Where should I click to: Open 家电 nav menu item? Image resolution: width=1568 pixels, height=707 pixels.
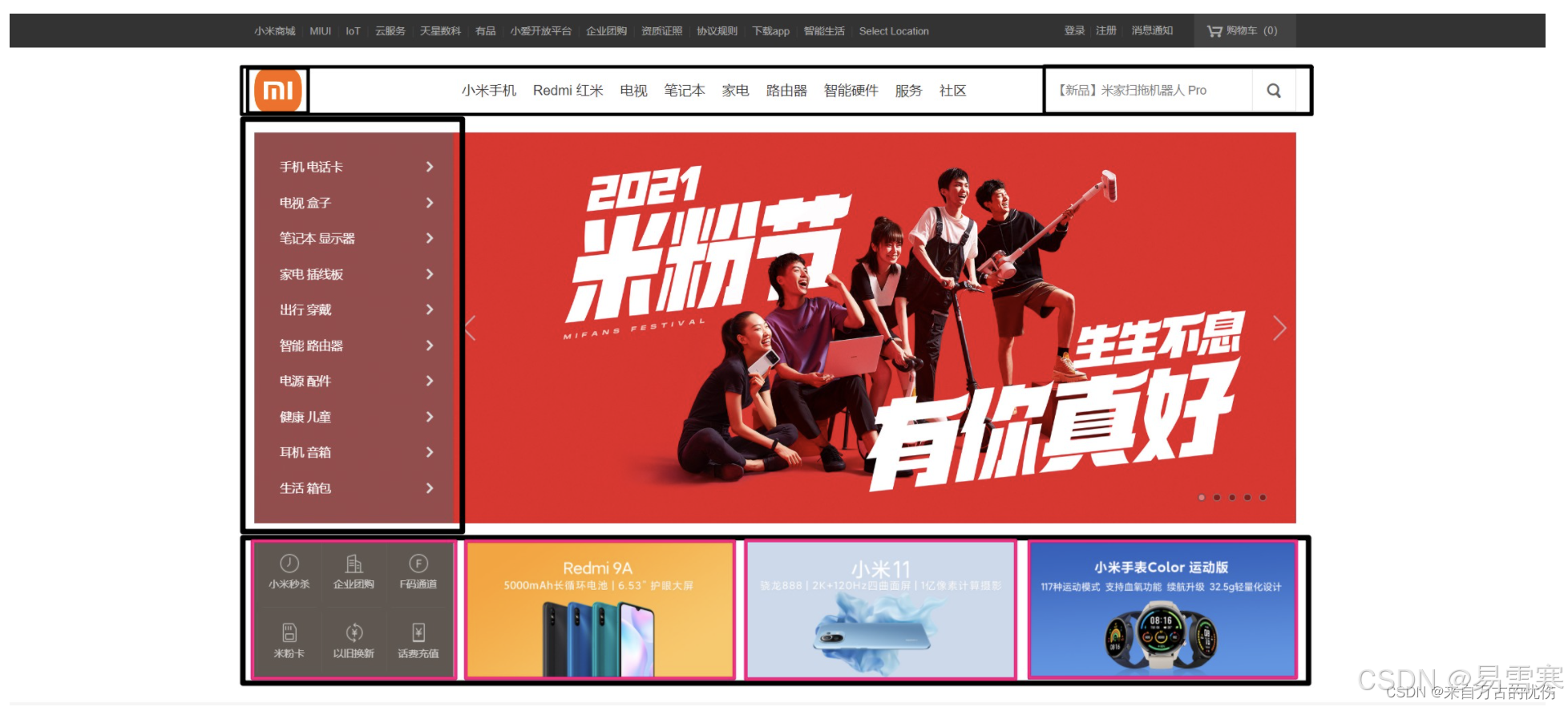[735, 91]
